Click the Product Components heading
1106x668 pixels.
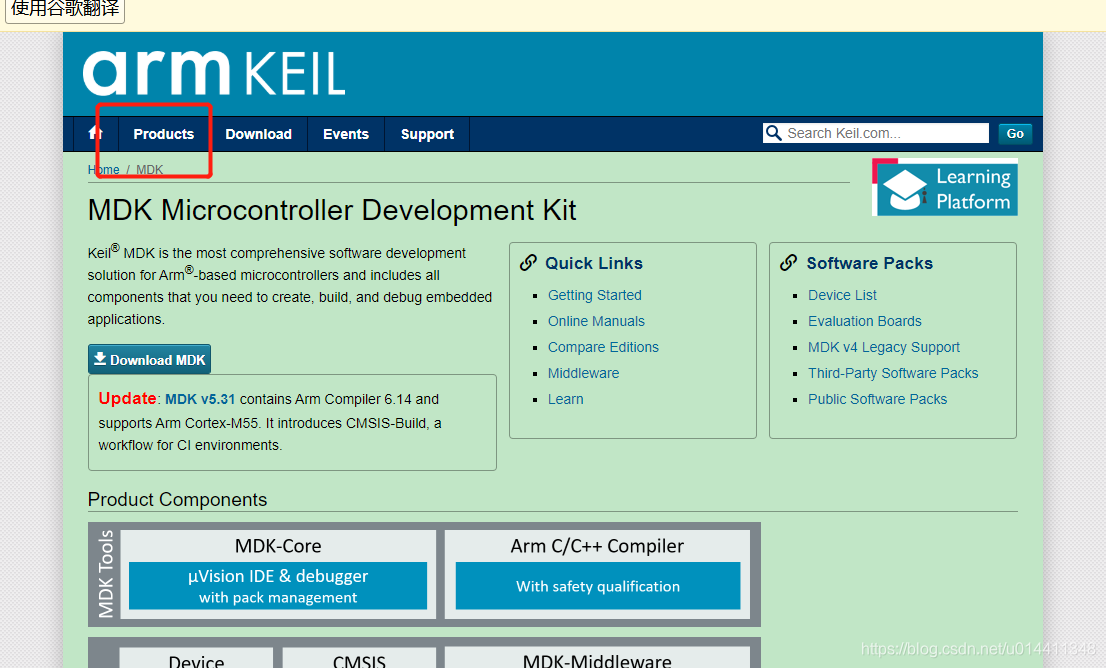pos(177,499)
